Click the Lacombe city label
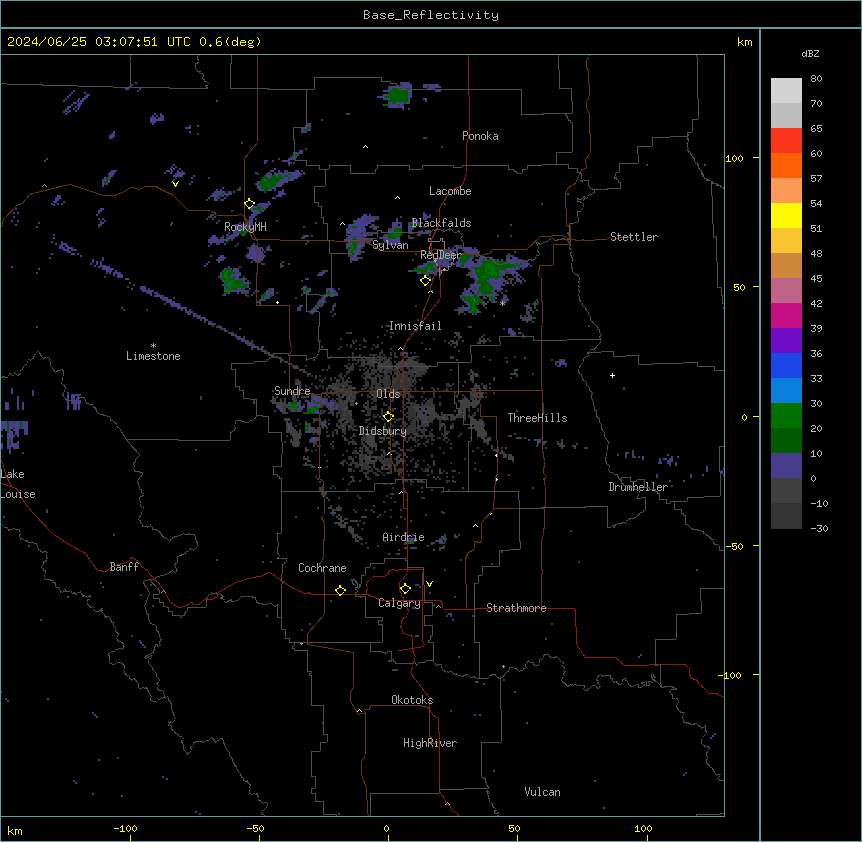Image resolution: width=862 pixels, height=842 pixels. (x=450, y=191)
